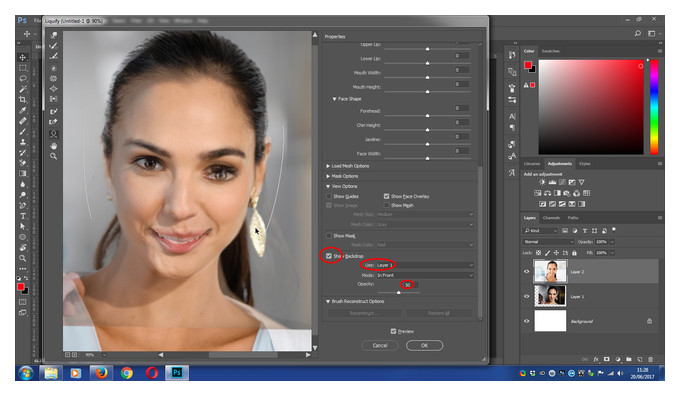The image size is (680, 396).
Task: Select the Freeze Mask tool in Liquify
Action: coord(54,111)
